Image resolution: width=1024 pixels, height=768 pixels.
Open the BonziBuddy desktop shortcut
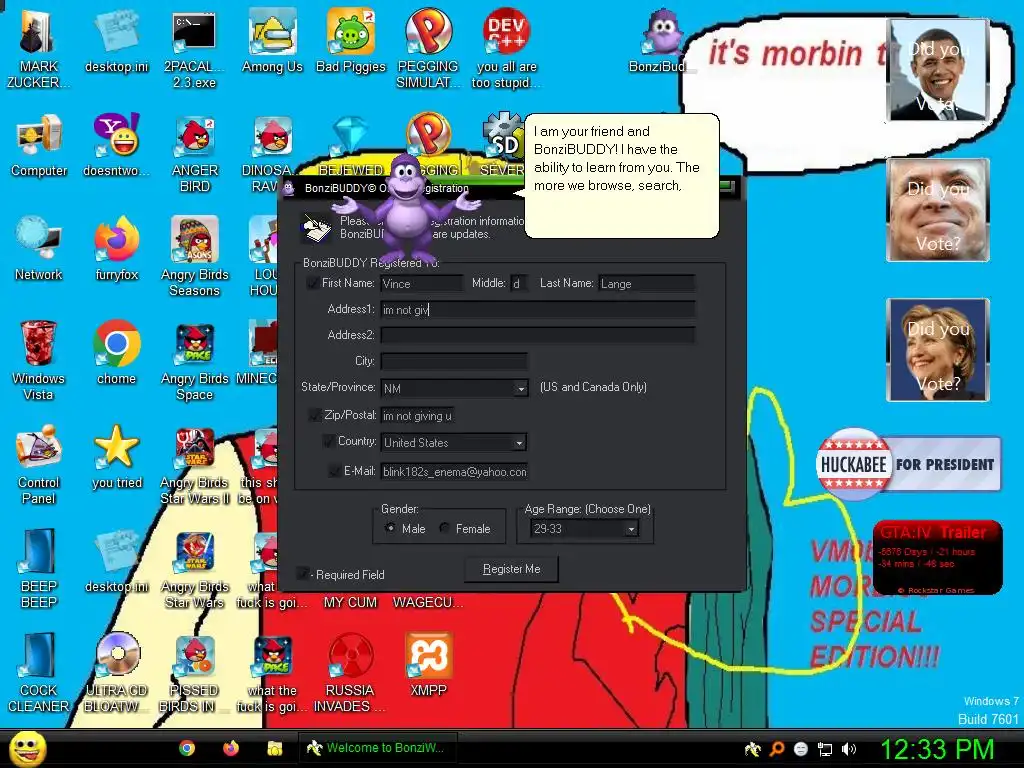660,41
